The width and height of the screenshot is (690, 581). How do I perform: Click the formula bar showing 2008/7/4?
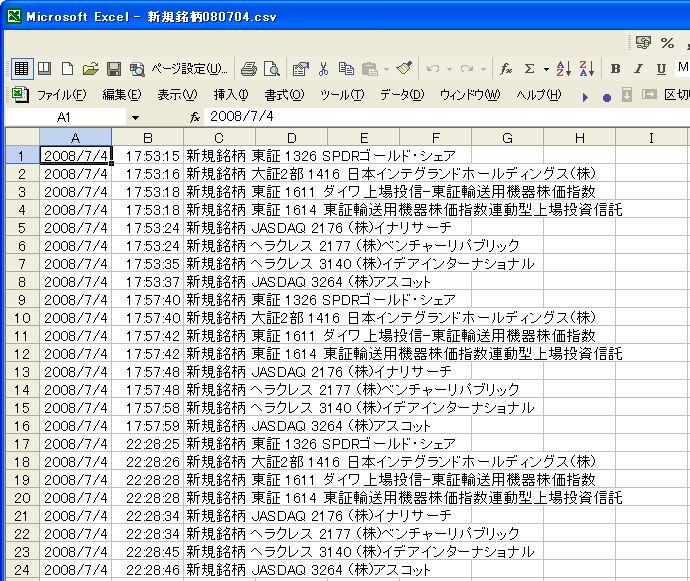(x=447, y=117)
